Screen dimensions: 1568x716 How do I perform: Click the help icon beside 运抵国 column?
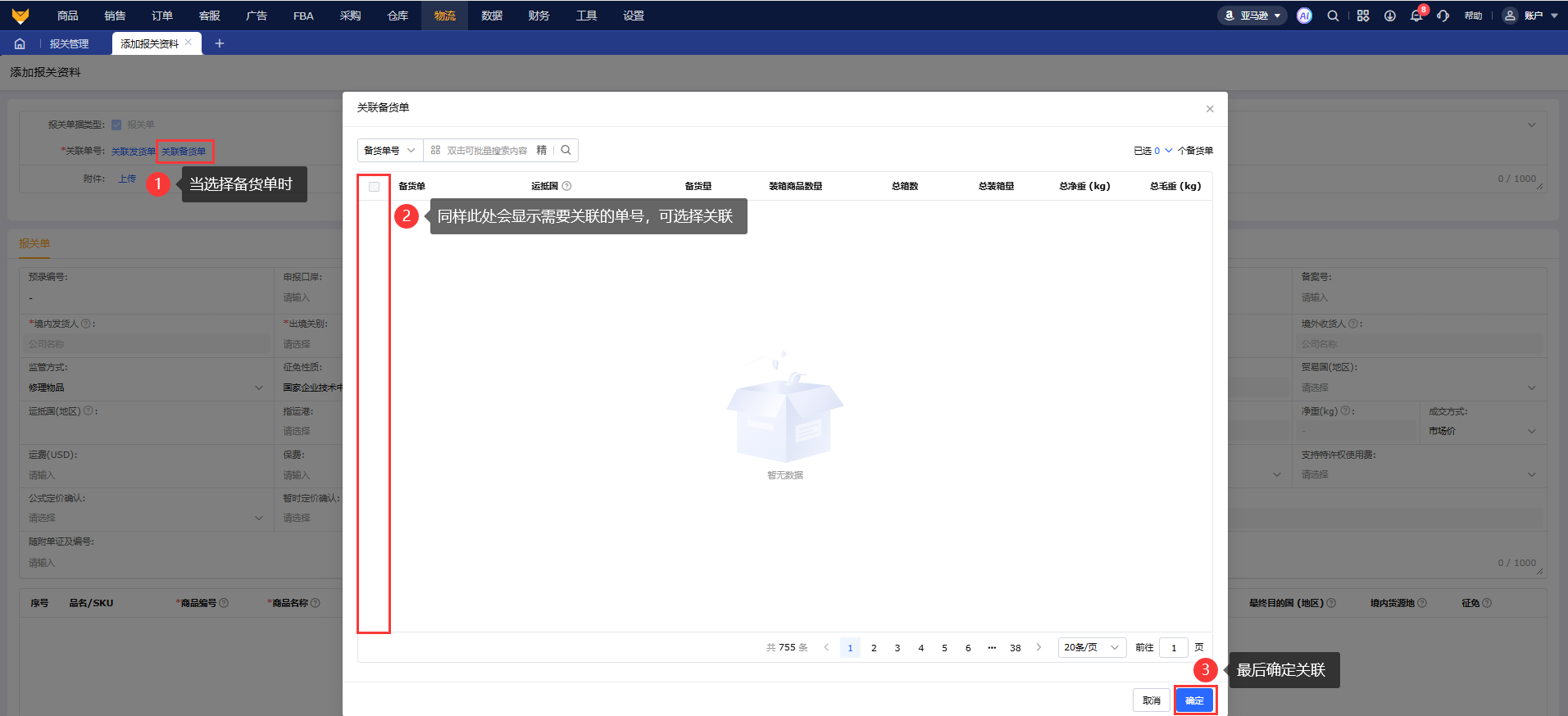click(x=567, y=186)
